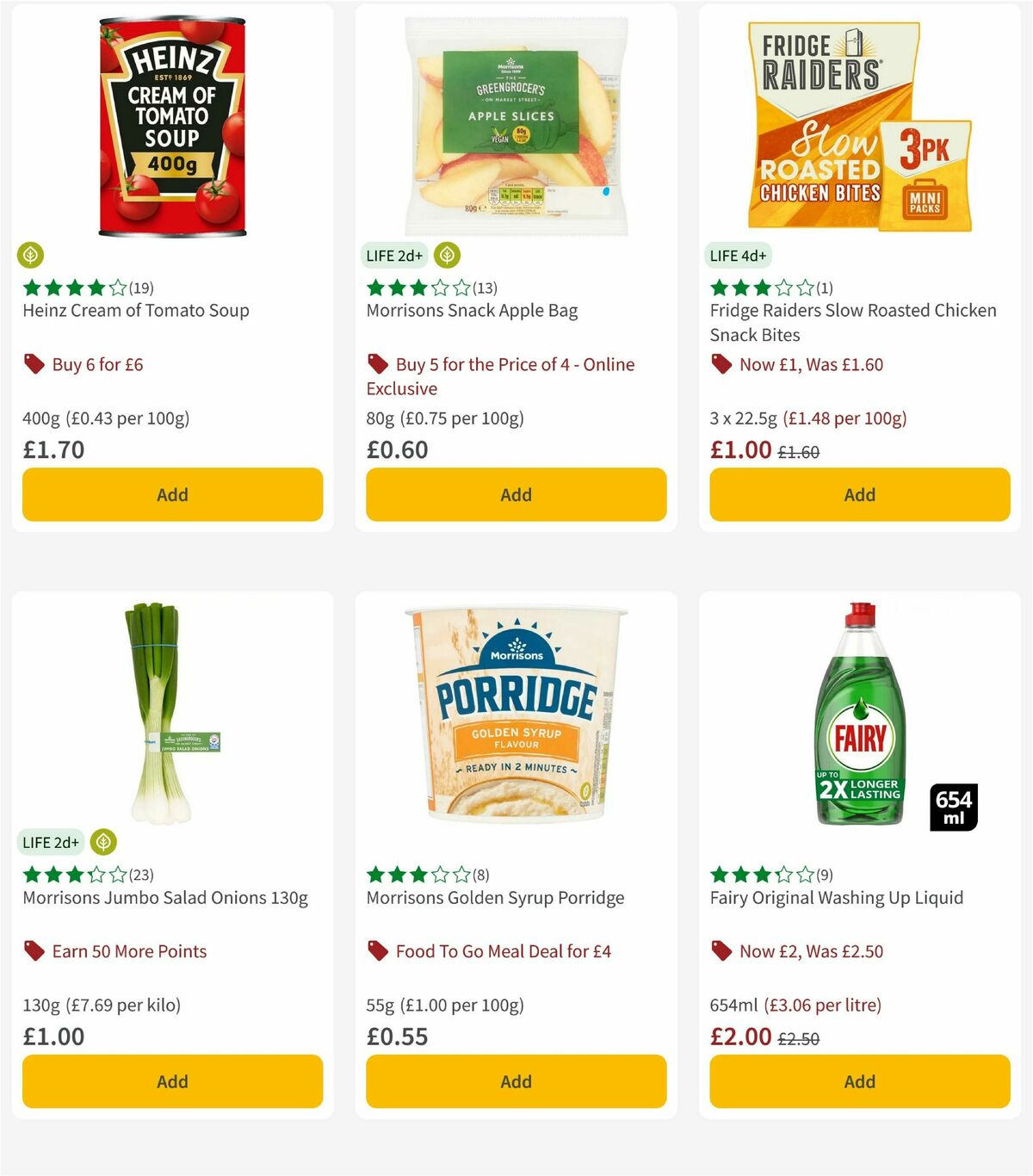
Task: Click the green leaf icon below the Heinz soup image
Action: coord(31,255)
